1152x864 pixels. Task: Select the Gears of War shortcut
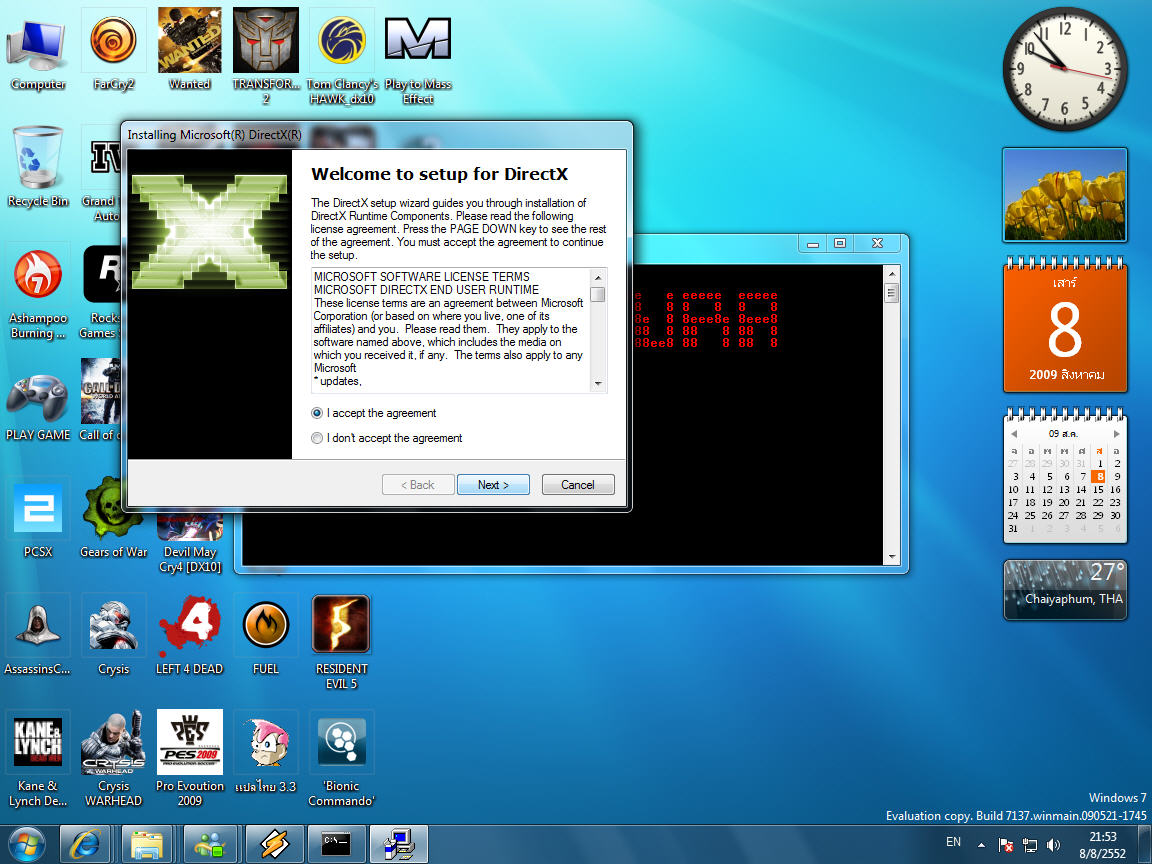tap(113, 518)
